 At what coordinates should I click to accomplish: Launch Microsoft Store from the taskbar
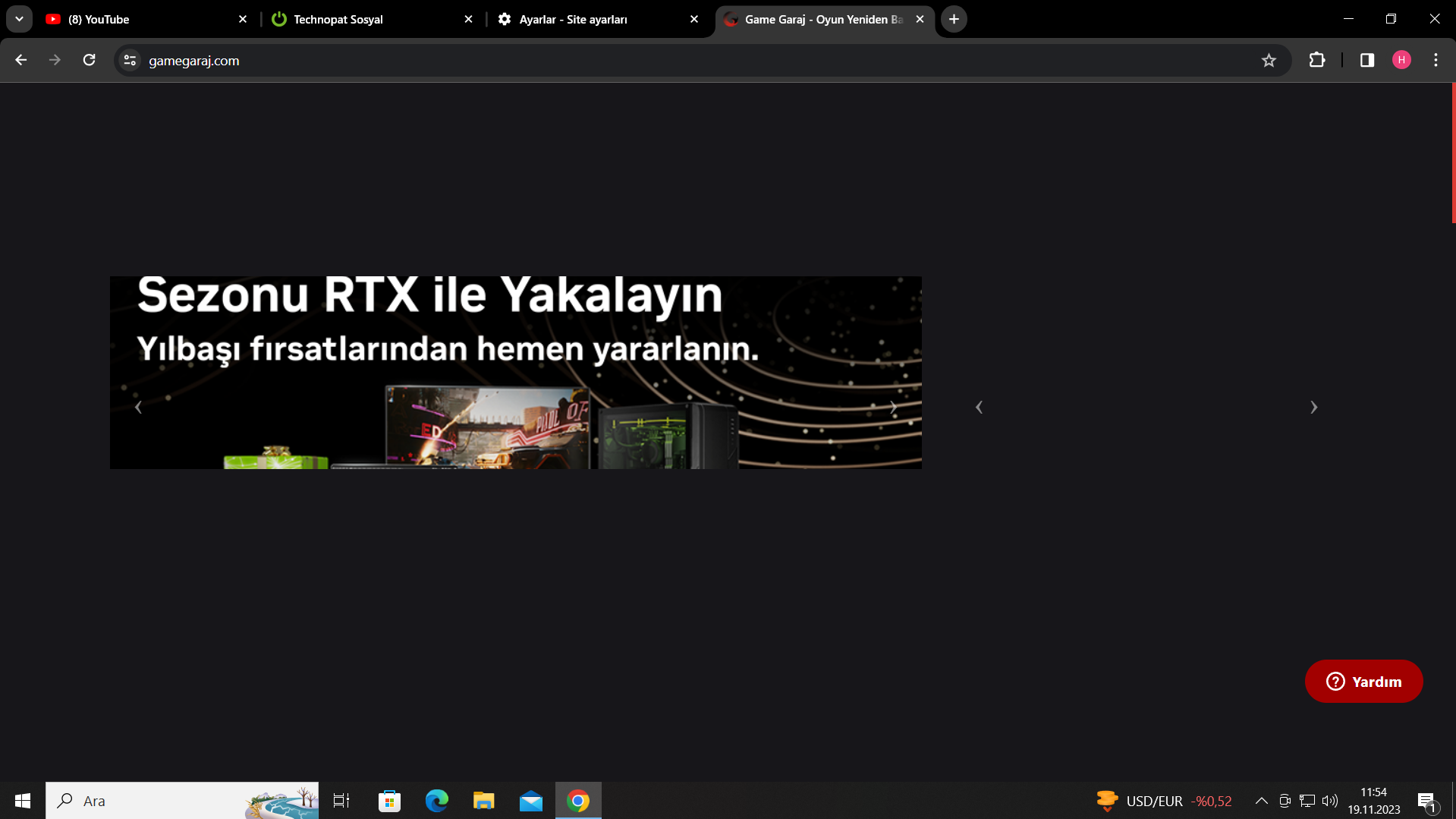pos(389,801)
